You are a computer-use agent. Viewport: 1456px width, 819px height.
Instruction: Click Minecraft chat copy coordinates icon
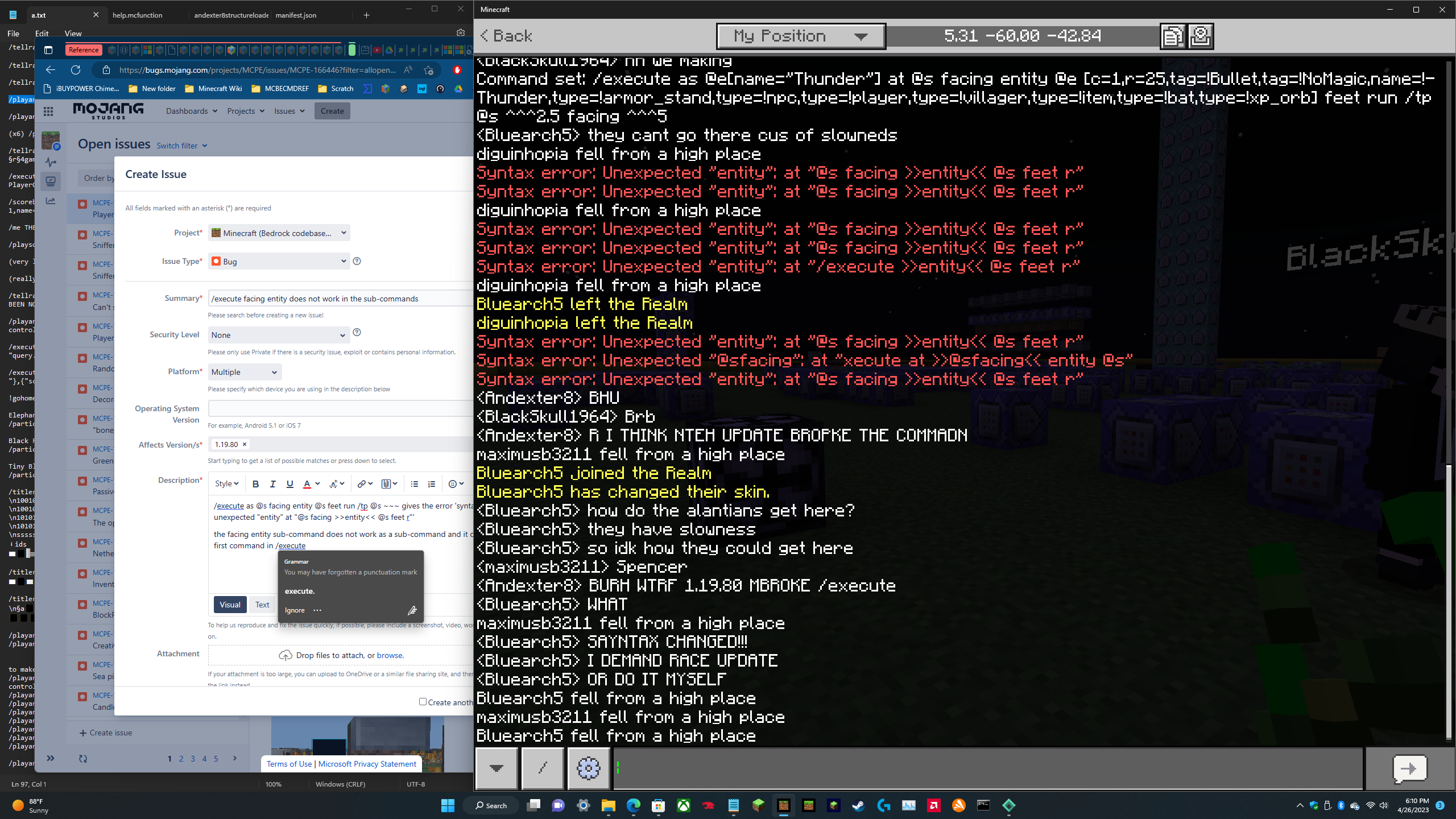click(1173, 36)
